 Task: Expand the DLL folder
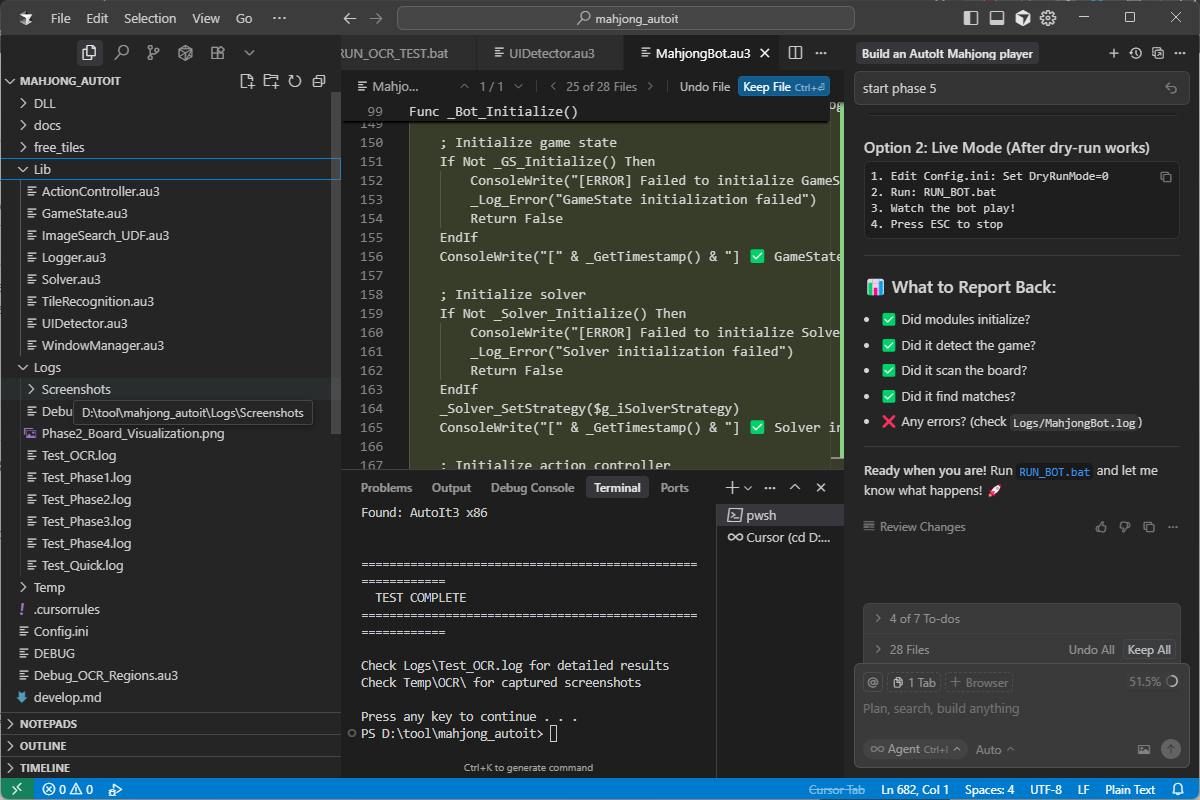pyautogui.click(x=45, y=103)
